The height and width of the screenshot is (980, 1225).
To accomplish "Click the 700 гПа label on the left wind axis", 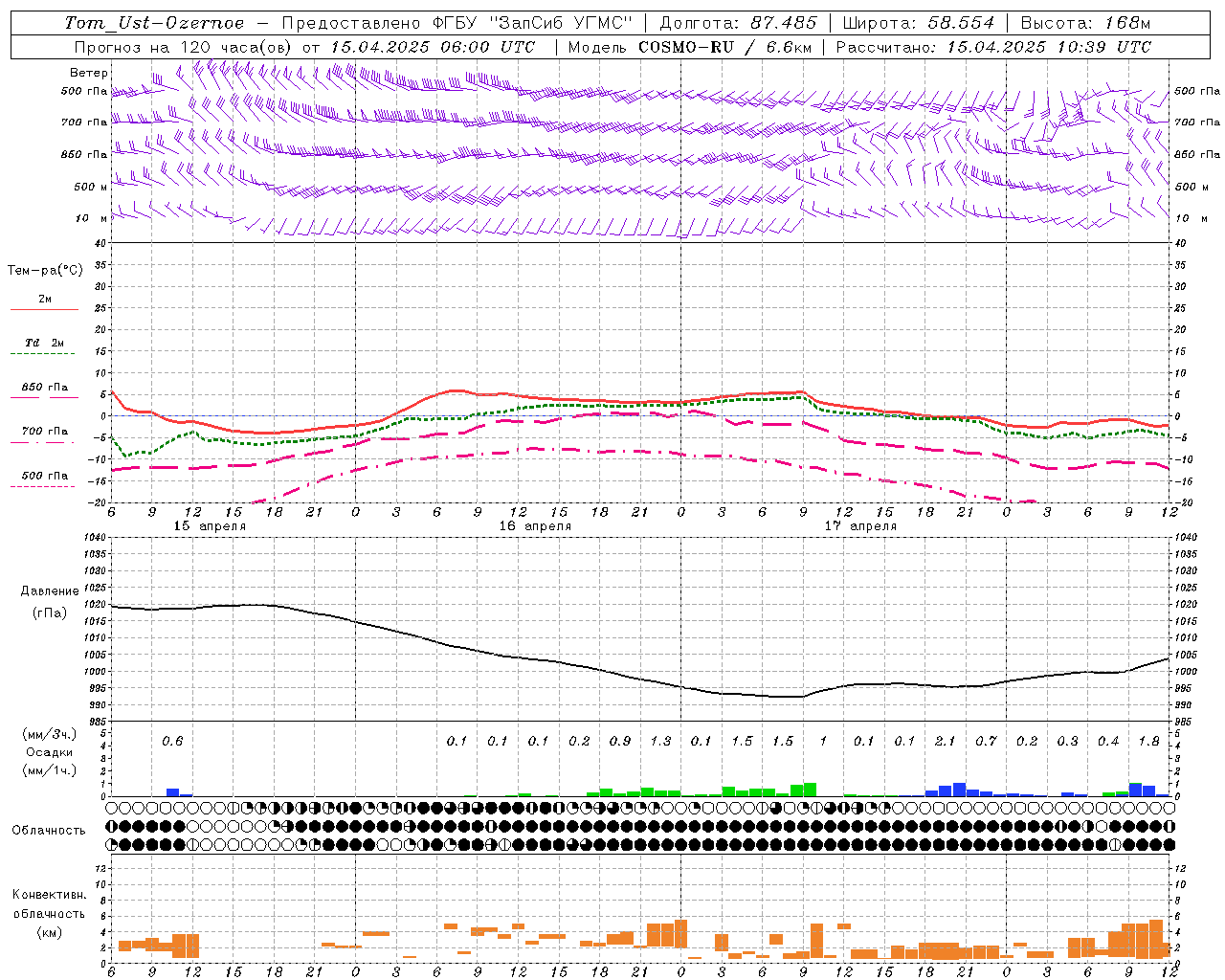I will (x=84, y=122).
